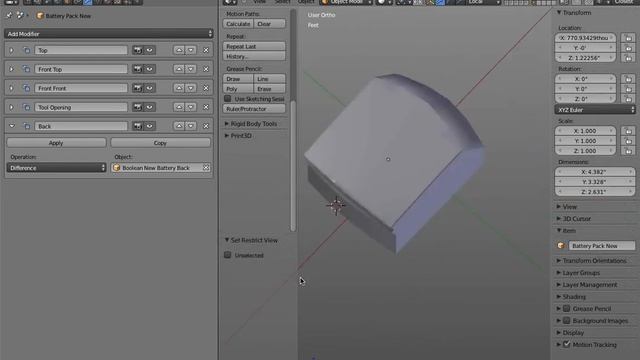This screenshot has width=640, height=360.
Task: Move Front Front modifier up
Action: [x=179, y=88]
